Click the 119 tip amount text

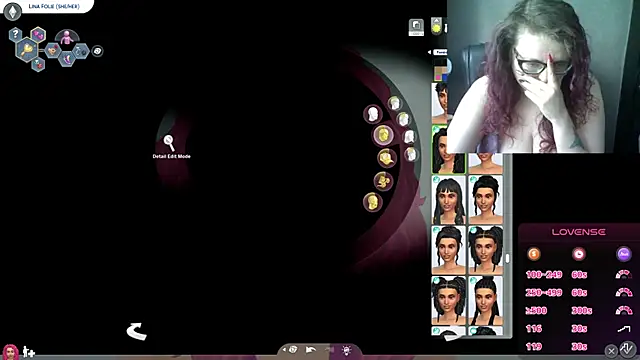(x=534, y=347)
